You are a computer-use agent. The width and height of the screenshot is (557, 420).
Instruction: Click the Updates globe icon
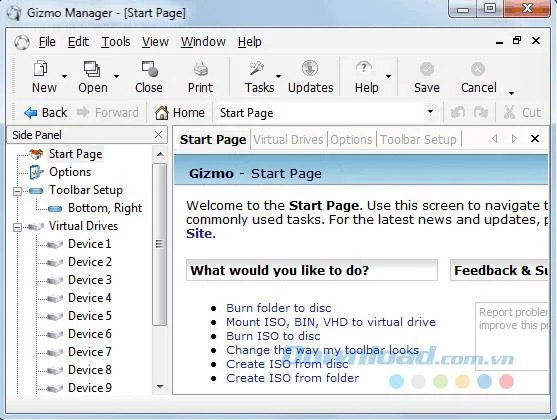click(x=310, y=68)
